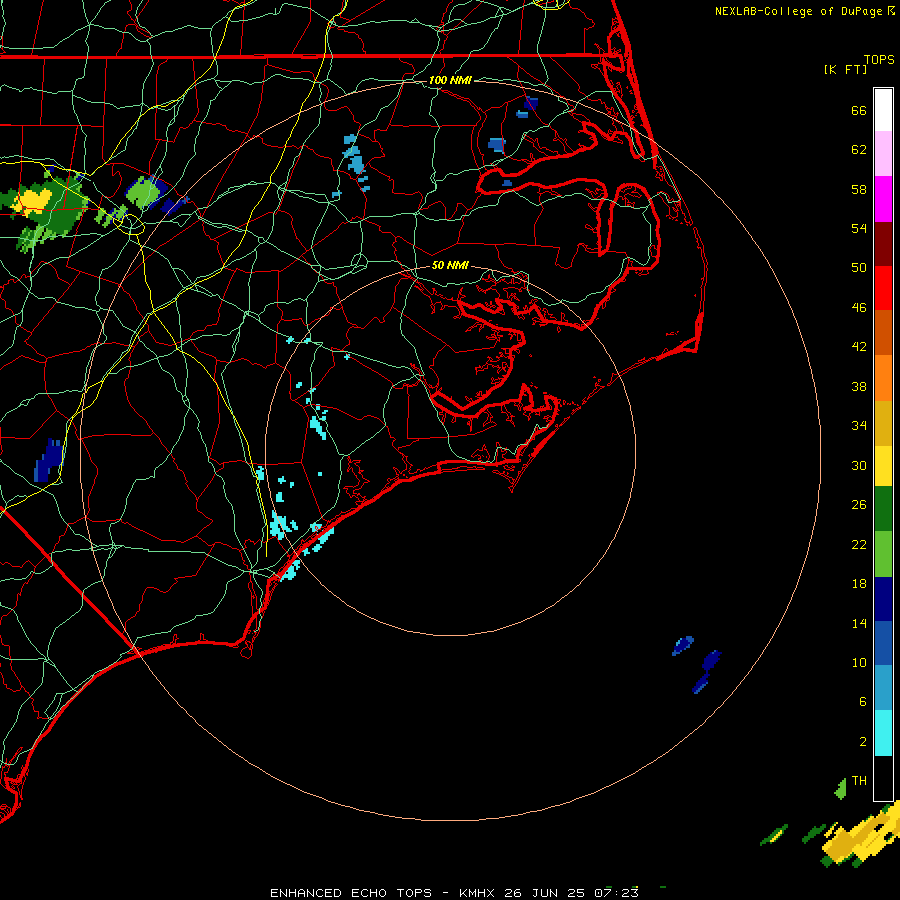Pick the dark red legend swatch

(883, 244)
